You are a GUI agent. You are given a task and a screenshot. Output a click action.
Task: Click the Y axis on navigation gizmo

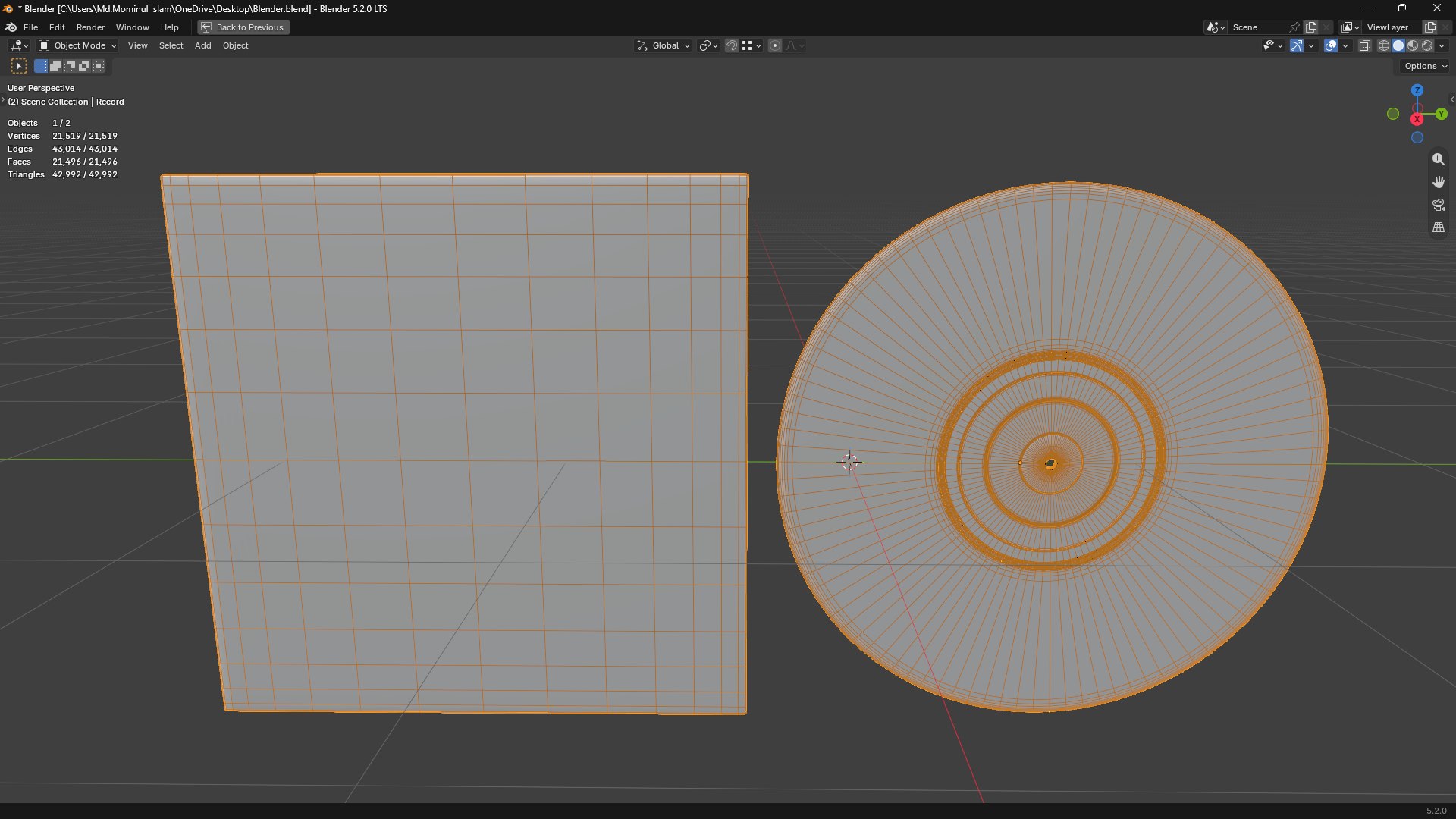(1442, 114)
